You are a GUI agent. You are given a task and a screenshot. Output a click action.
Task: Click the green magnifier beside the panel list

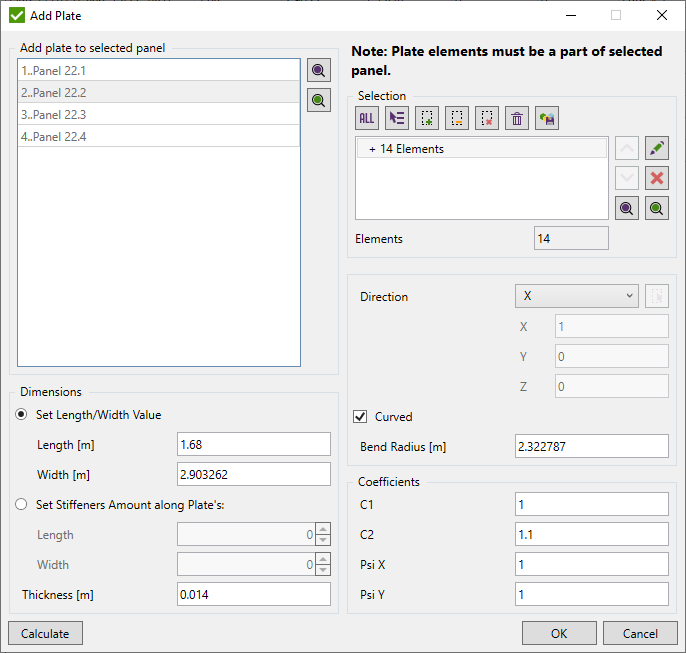[318, 101]
